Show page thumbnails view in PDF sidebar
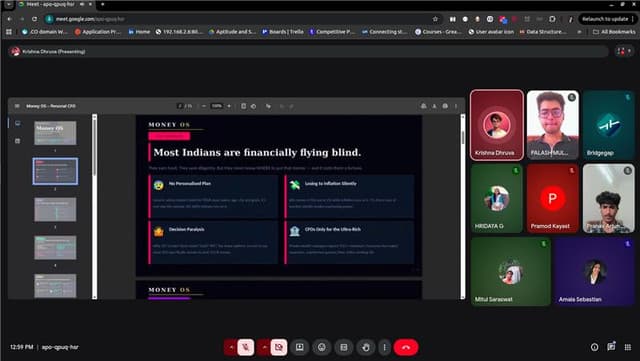Viewport: 640px width, 361px height. tap(18, 123)
